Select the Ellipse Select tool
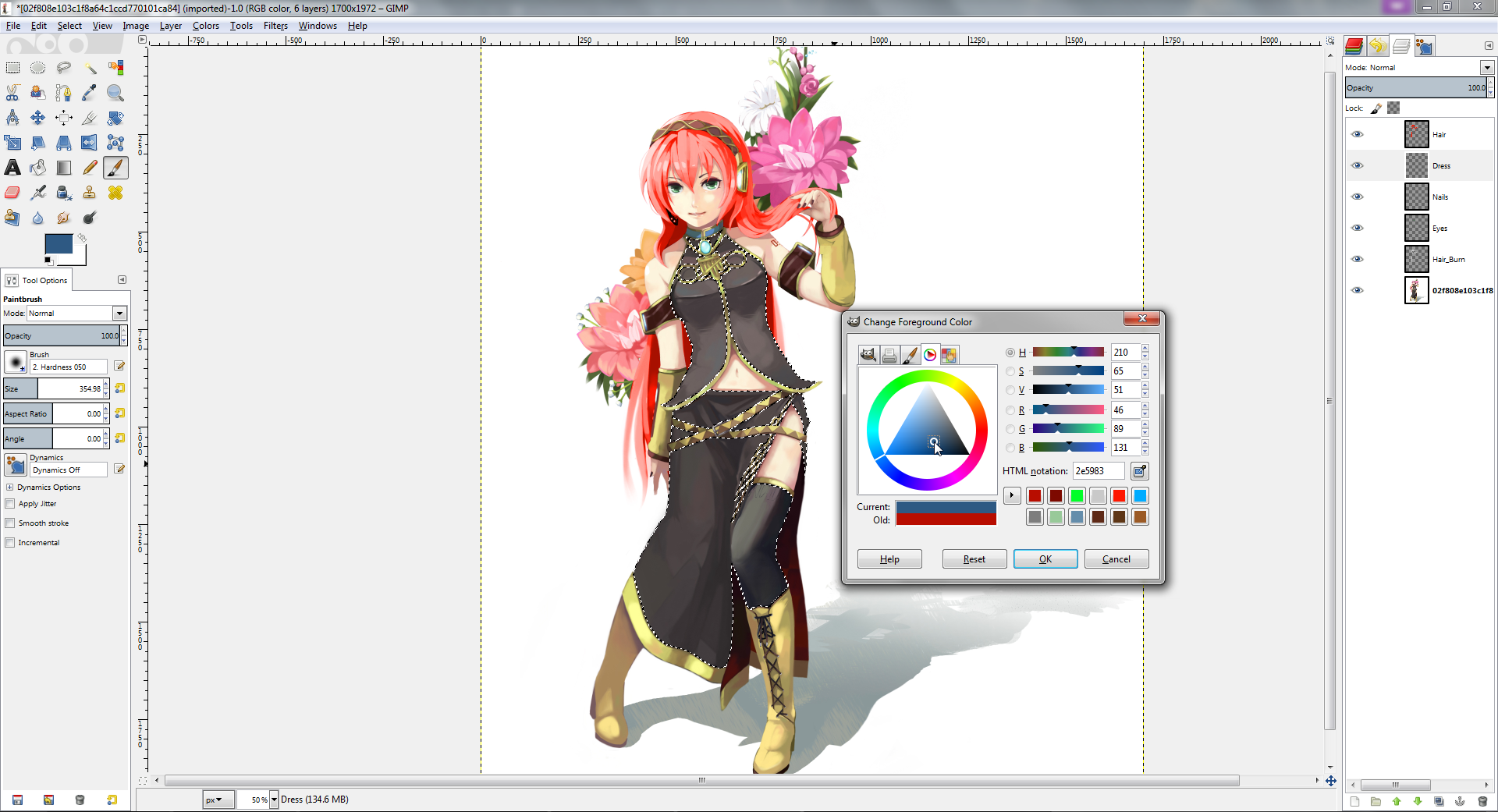The image size is (1498, 812). click(38, 68)
